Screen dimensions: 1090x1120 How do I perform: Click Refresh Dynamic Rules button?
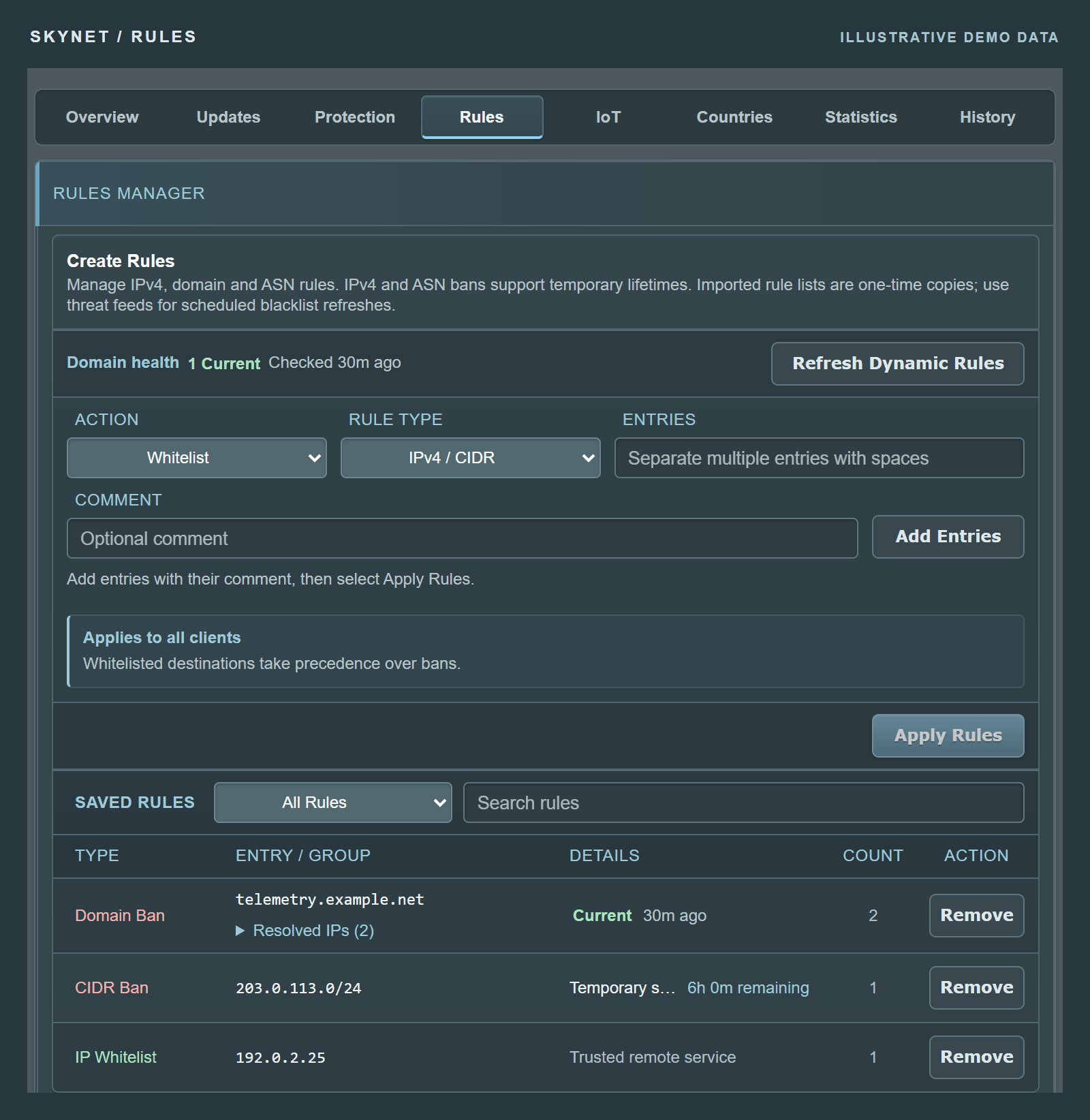point(898,364)
